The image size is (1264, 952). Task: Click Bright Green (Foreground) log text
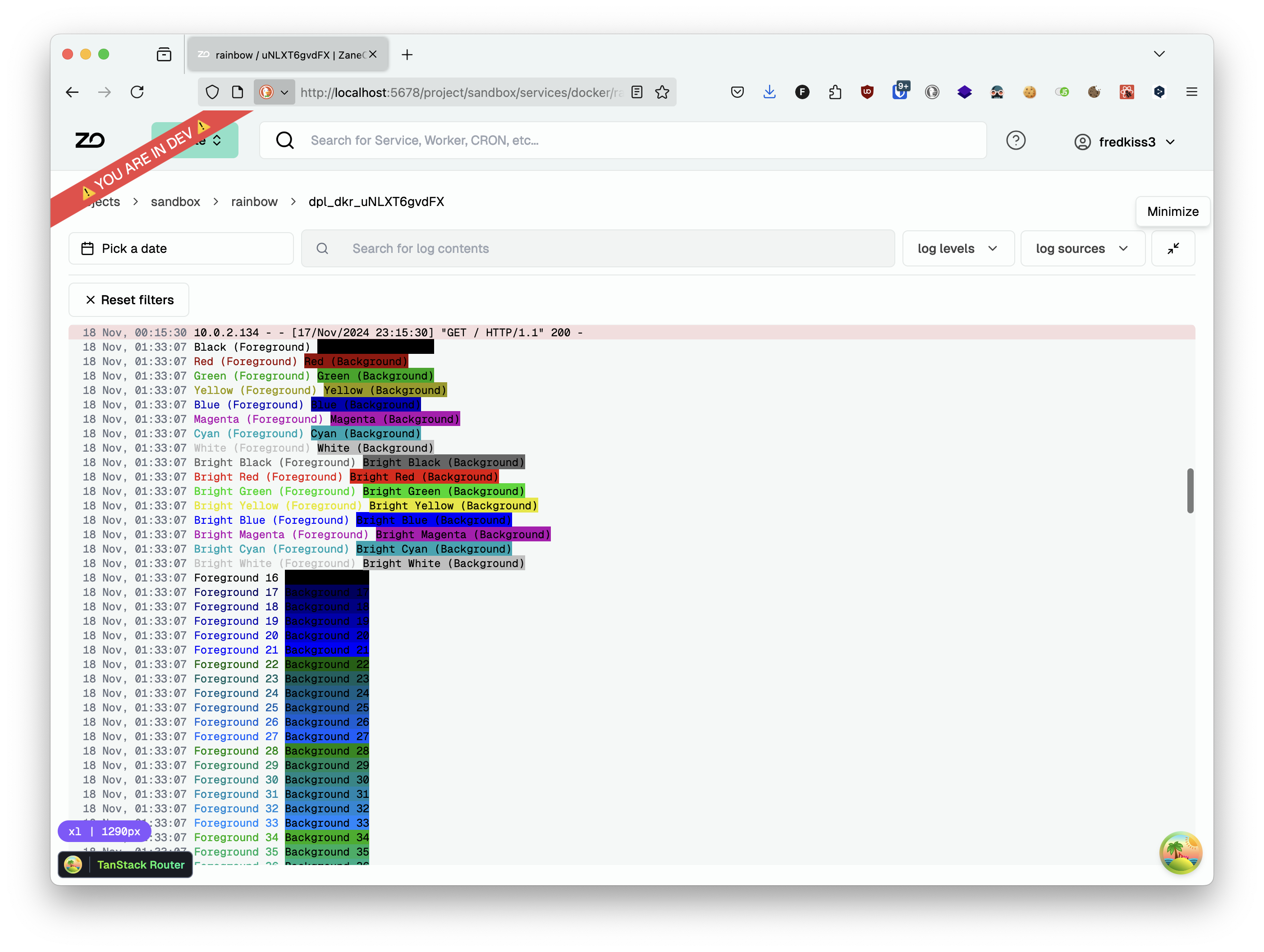point(275,491)
